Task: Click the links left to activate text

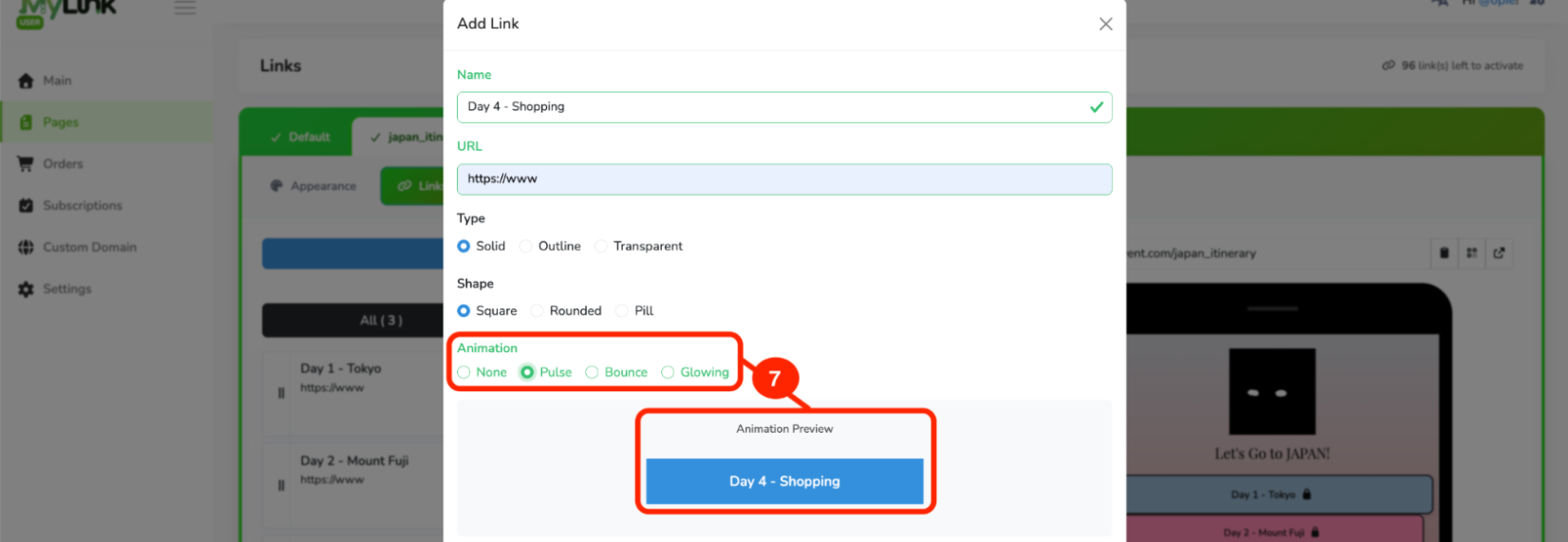Action: point(1453,65)
